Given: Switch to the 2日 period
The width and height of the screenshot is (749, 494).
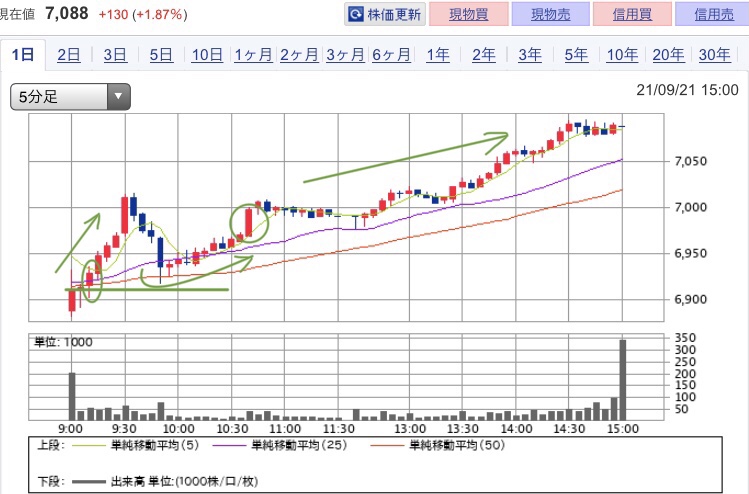Looking at the screenshot, I should point(69,55).
